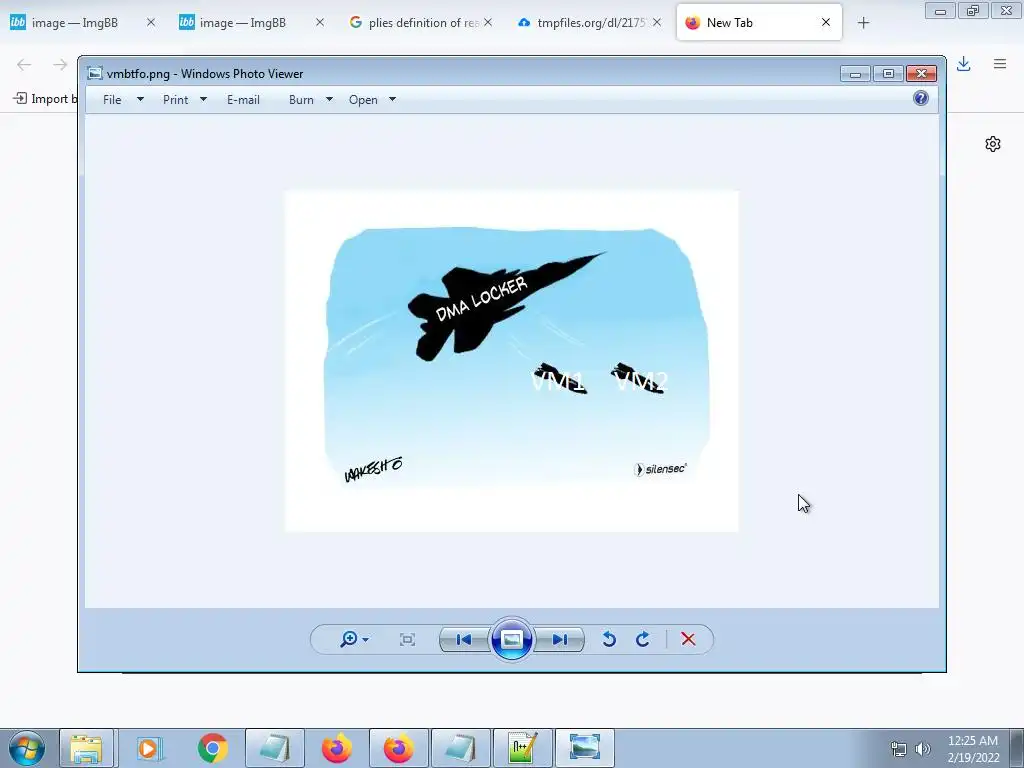Image resolution: width=1024 pixels, height=768 pixels.
Task: Close the first image — ImgBB tab
Action: (151, 22)
